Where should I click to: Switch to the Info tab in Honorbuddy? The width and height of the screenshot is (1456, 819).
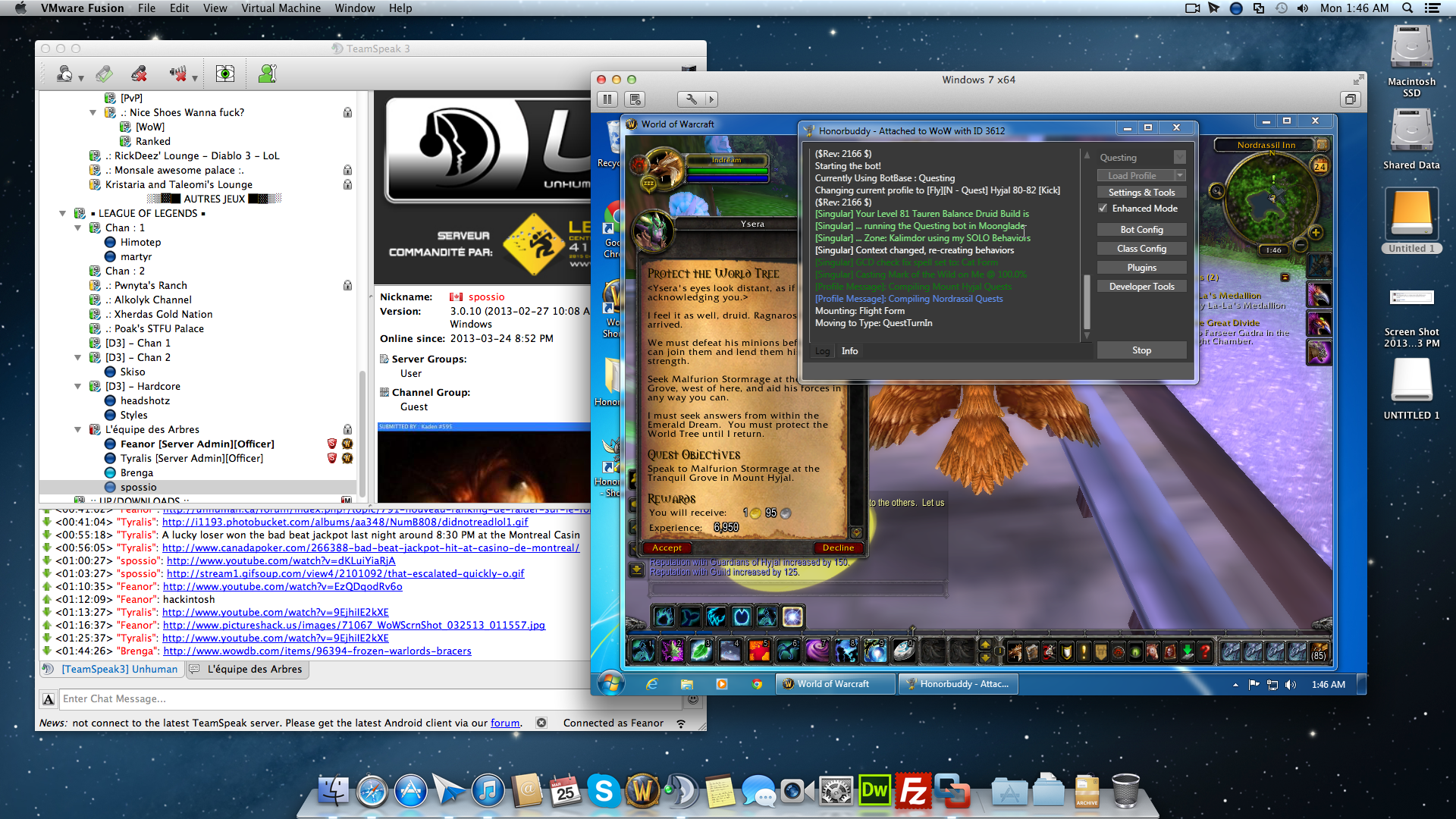coord(849,351)
